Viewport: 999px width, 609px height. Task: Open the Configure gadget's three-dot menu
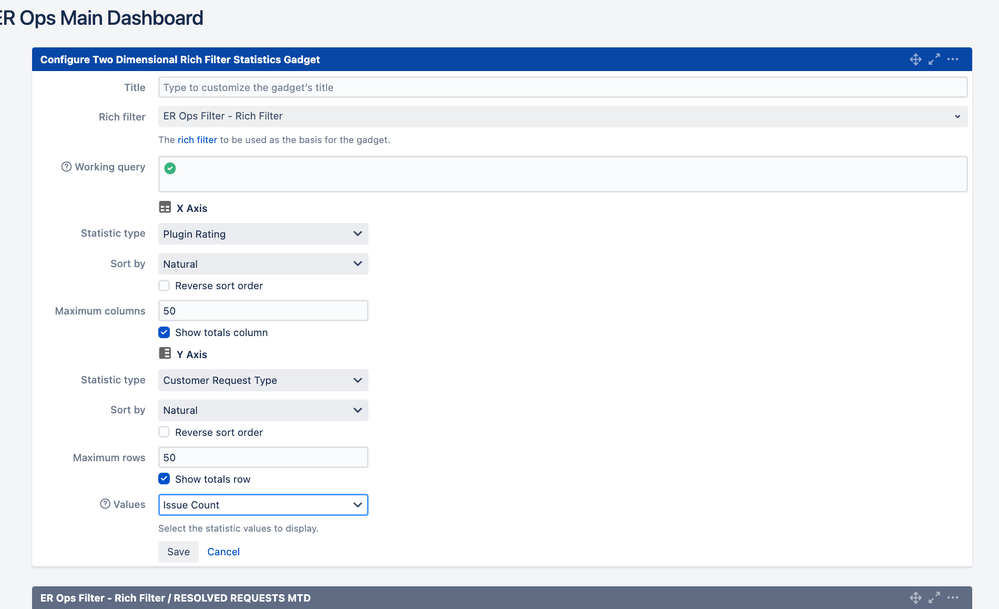pos(953,60)
